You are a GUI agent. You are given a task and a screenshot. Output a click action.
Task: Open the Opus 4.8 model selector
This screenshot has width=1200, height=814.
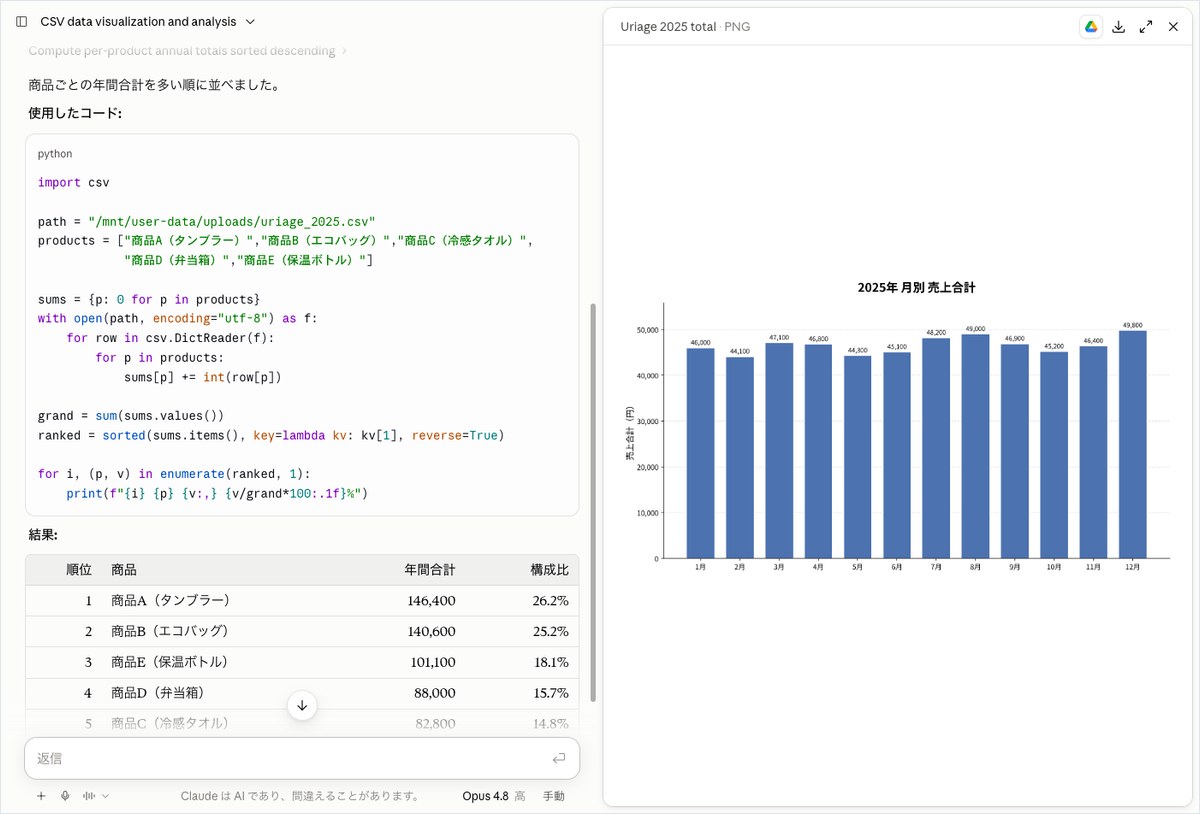493,796
